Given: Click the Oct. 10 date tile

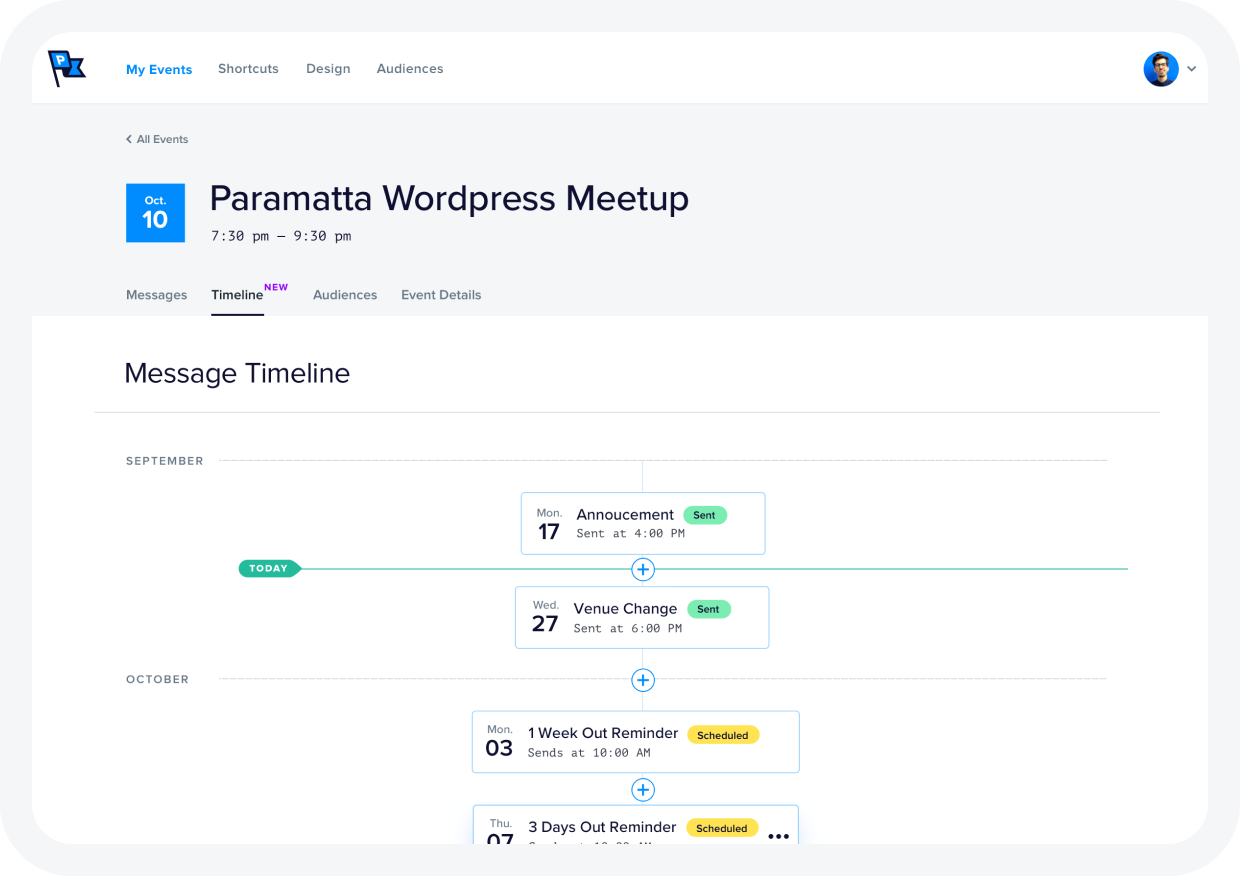Looking at the screenshot, I should [x=155, y=213].
